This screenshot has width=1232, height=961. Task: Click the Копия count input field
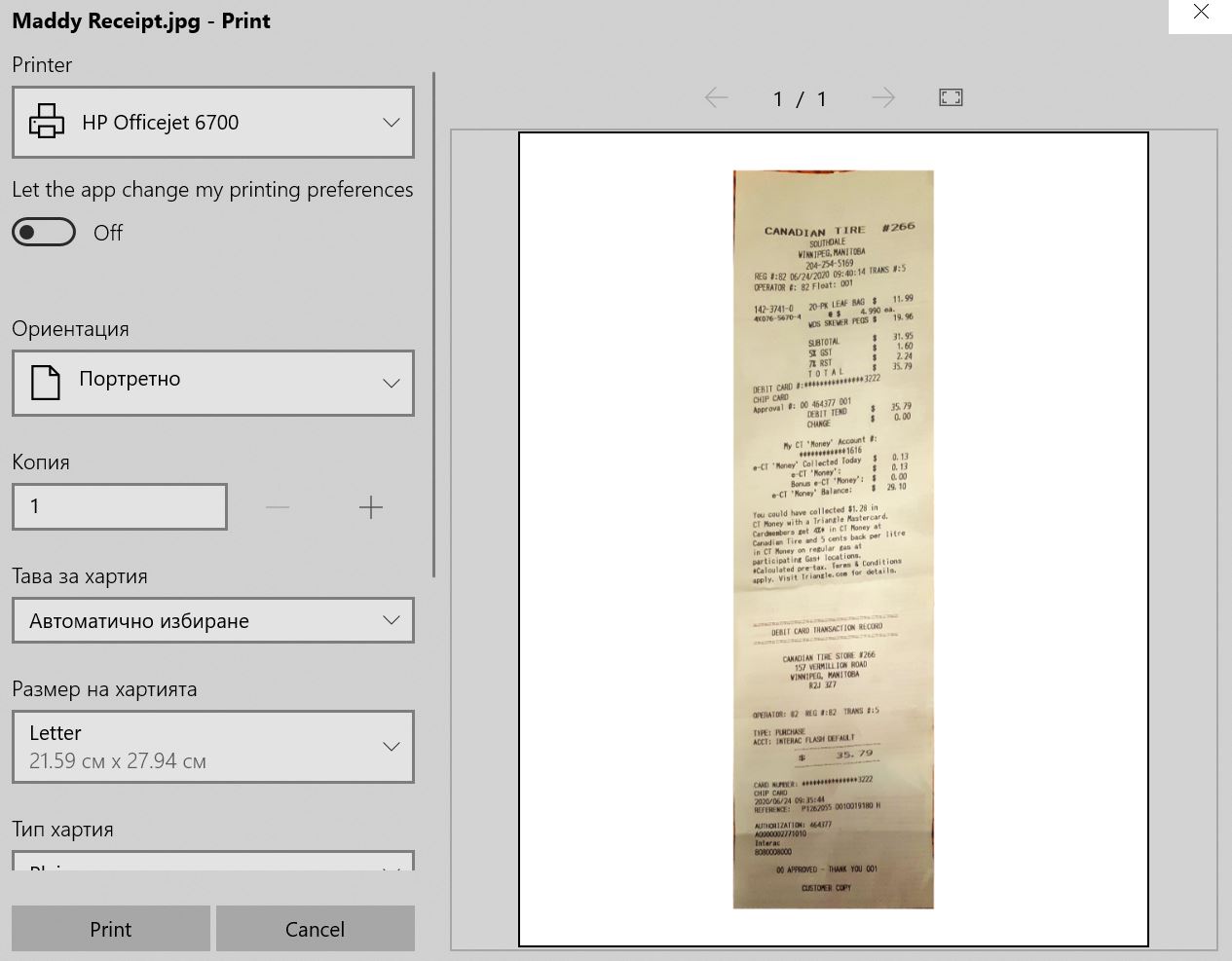coord(120,506)
